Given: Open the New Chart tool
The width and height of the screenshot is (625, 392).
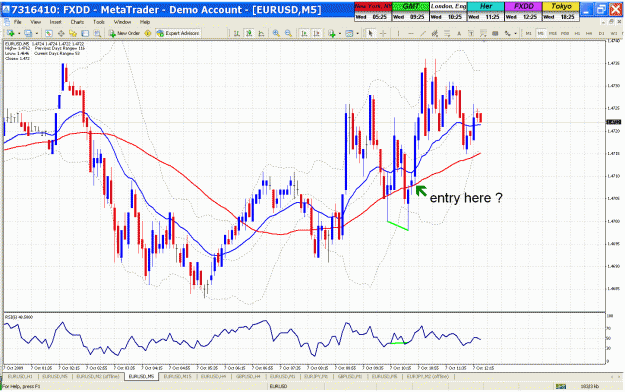Looking at the screenshot, I should click(10, 33).
